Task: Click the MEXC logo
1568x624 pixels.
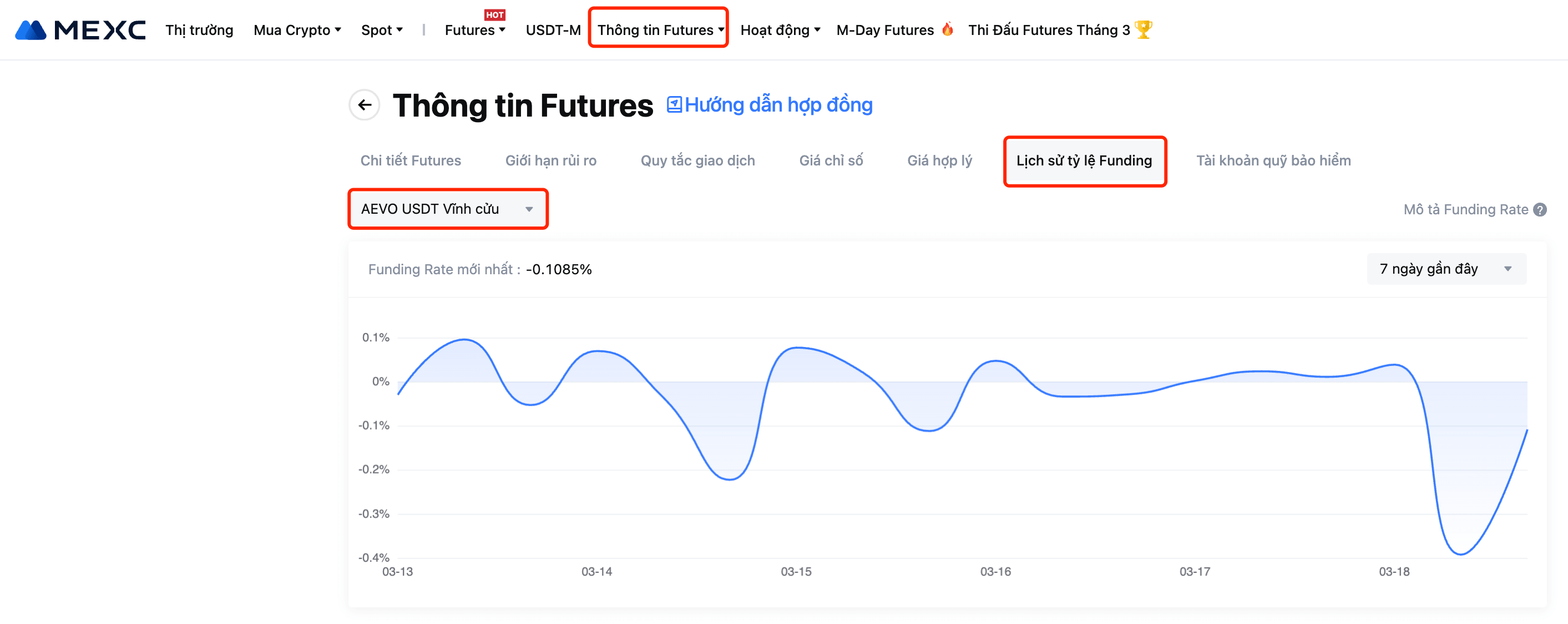Action: click(80, 30)
